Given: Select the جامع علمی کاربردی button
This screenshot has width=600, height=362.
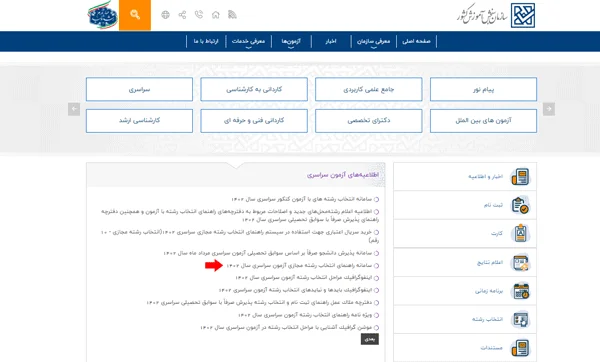Looking at the screenshot, I should [x=369, y=89].
